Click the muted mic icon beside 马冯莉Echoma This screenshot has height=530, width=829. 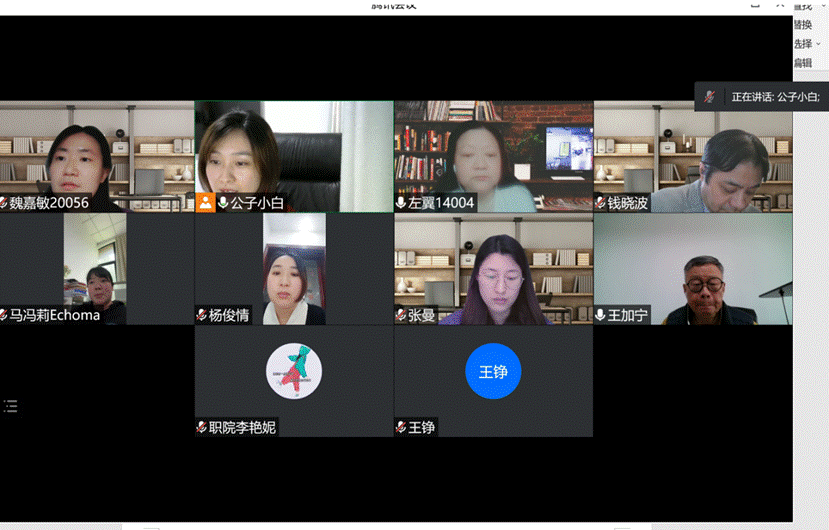[x=4, y=315]
